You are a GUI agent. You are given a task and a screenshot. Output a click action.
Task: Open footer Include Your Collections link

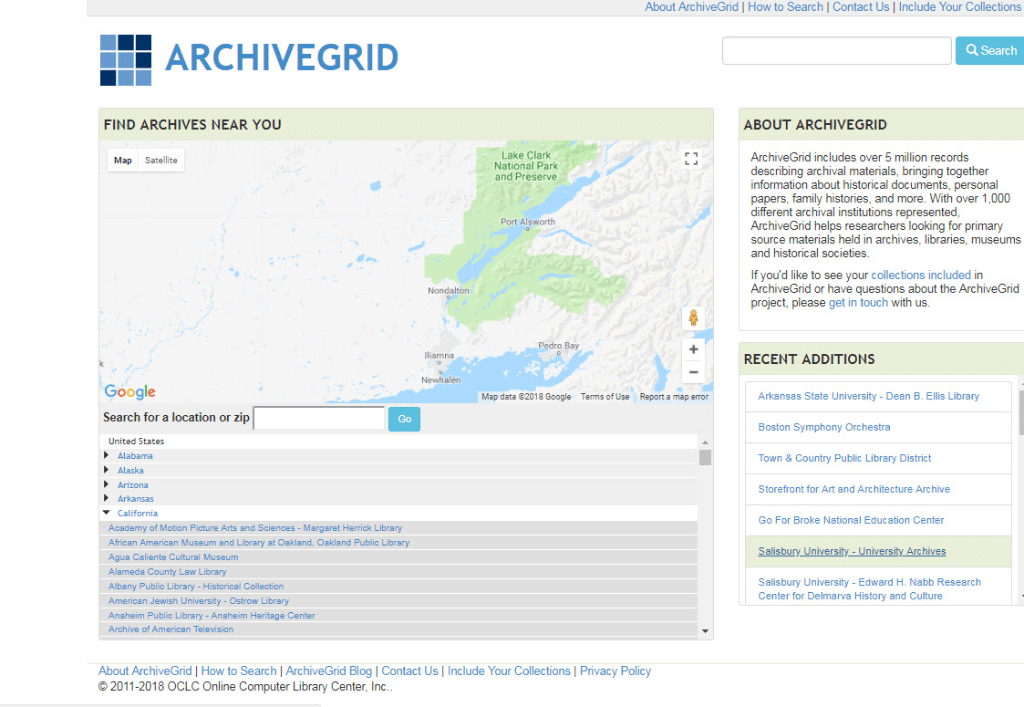509,671
